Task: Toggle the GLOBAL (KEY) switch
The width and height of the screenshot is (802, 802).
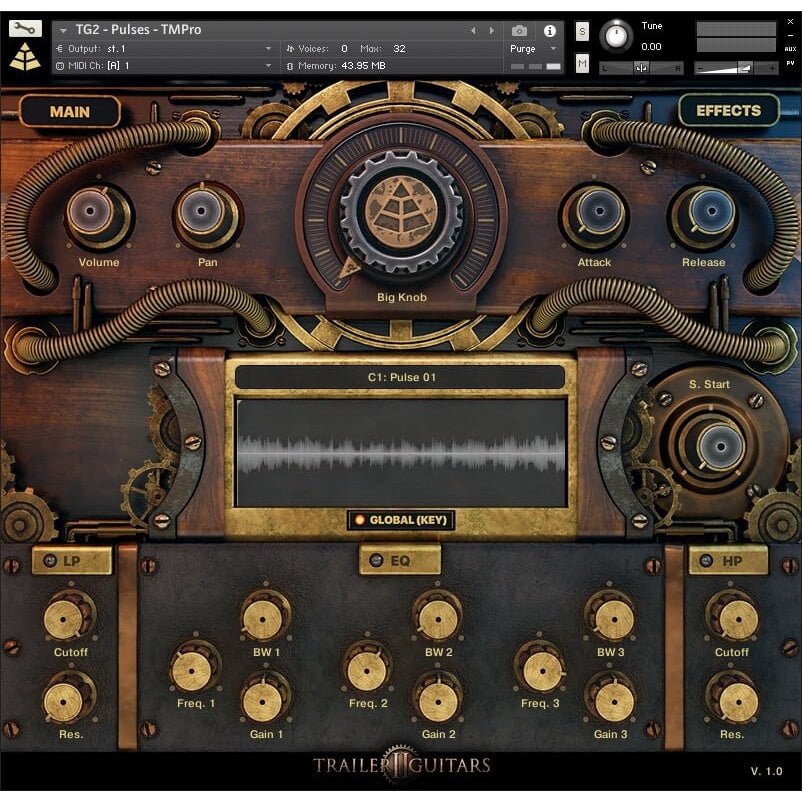Action: pos(400,519)
